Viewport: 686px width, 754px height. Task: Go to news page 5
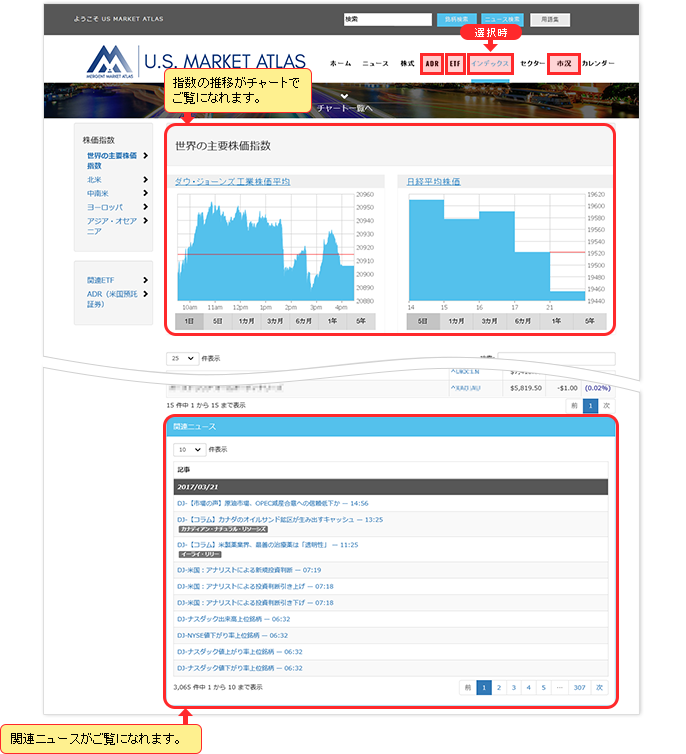point(544,688)
